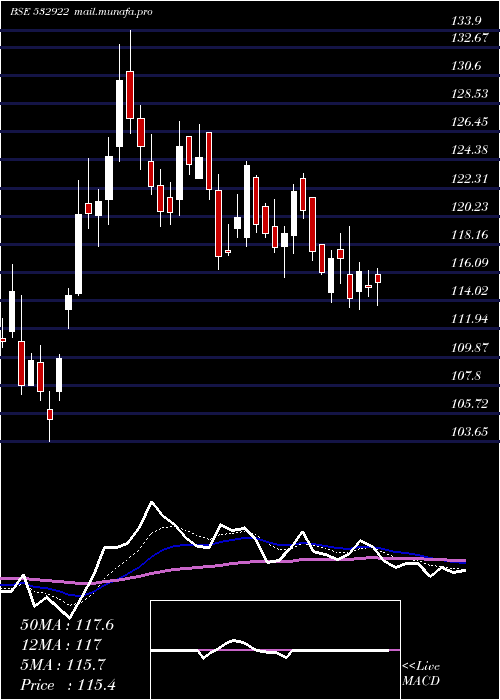This screenshot has width=500, height=700.
Task: Click the BSE 532922 ticker label
Action: [39, 12]
